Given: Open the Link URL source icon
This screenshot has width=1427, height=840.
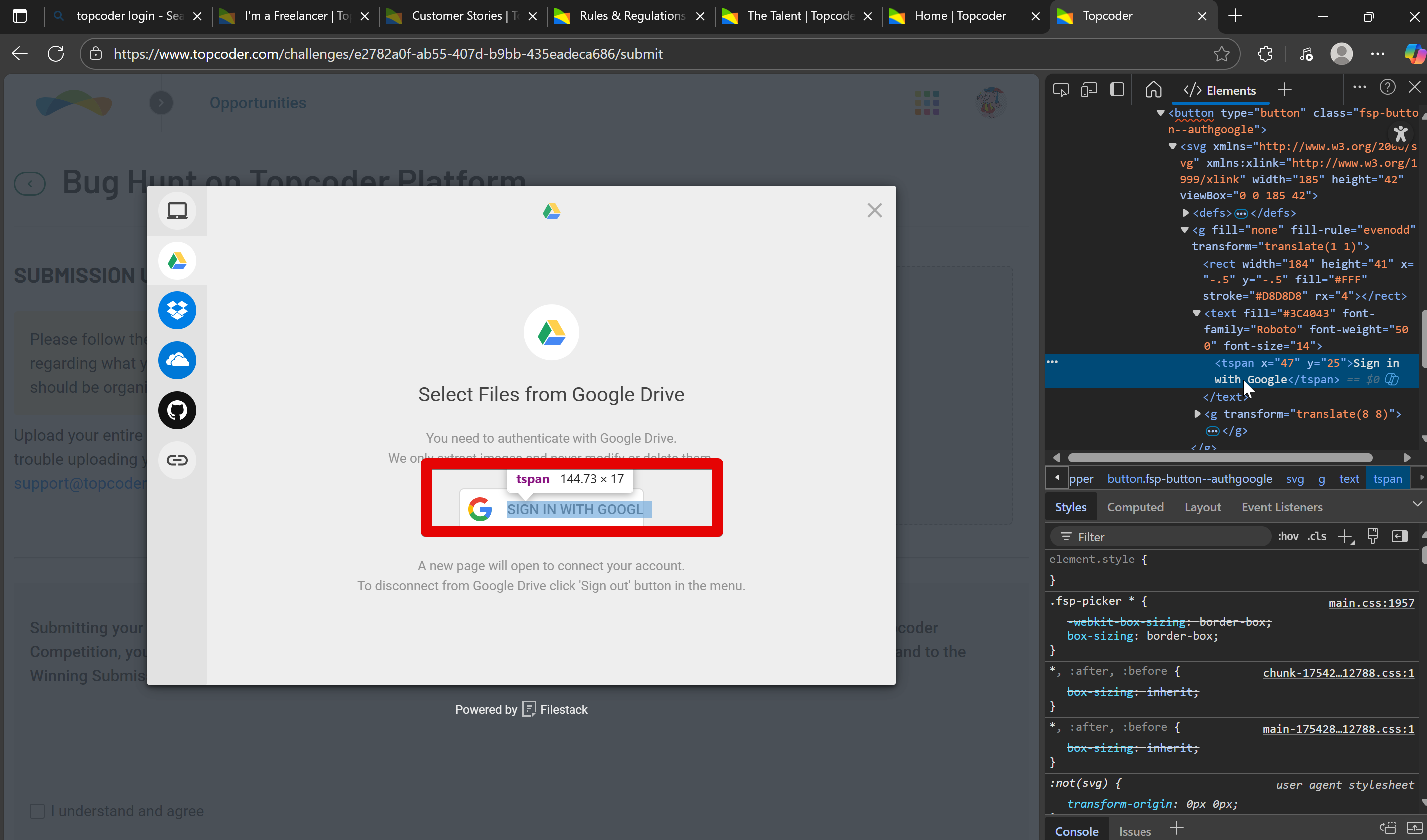Looking at the screenshot, I should pos(177,460).
